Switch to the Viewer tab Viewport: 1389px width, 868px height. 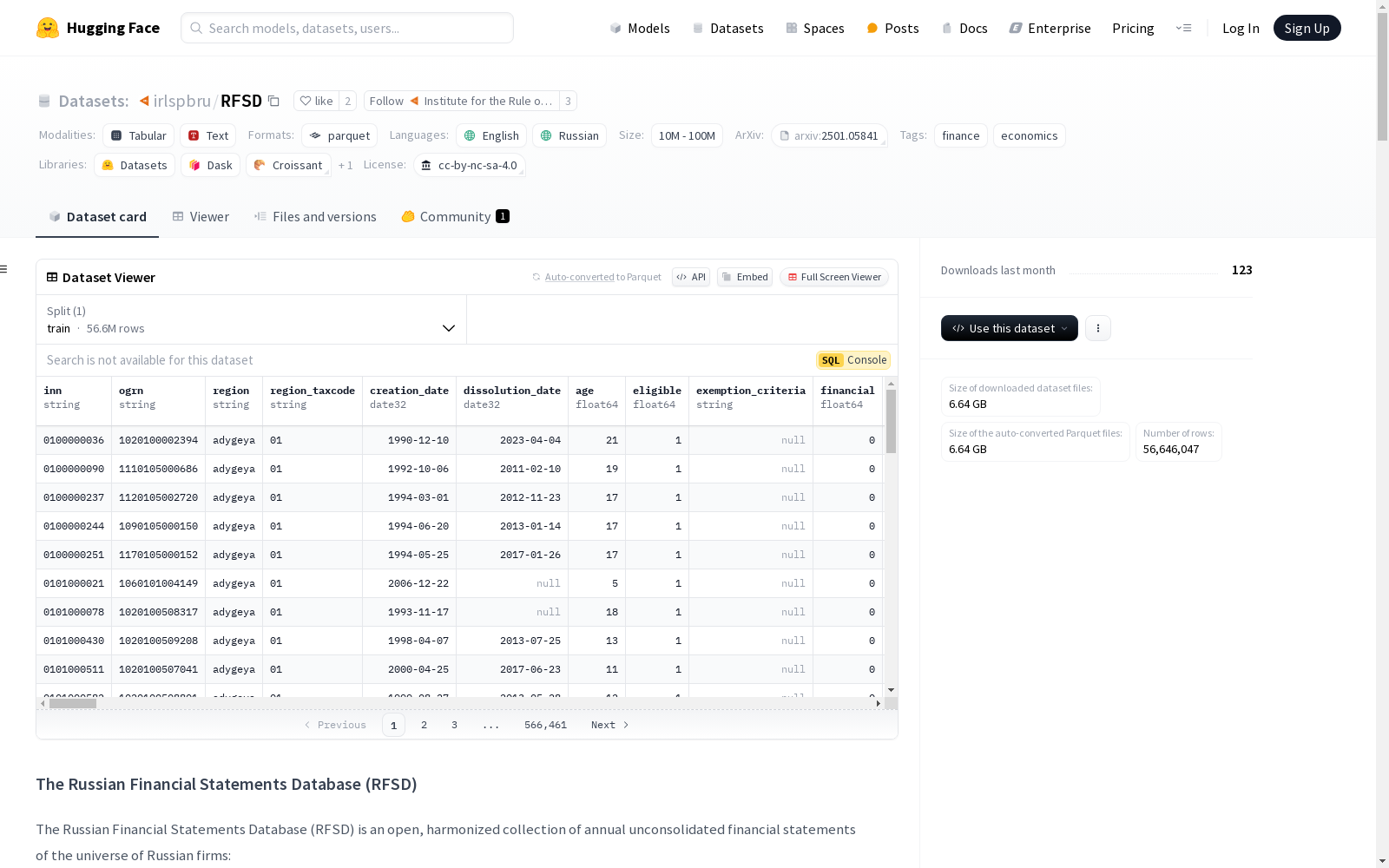pyautogui.click(x=201, y=217)
